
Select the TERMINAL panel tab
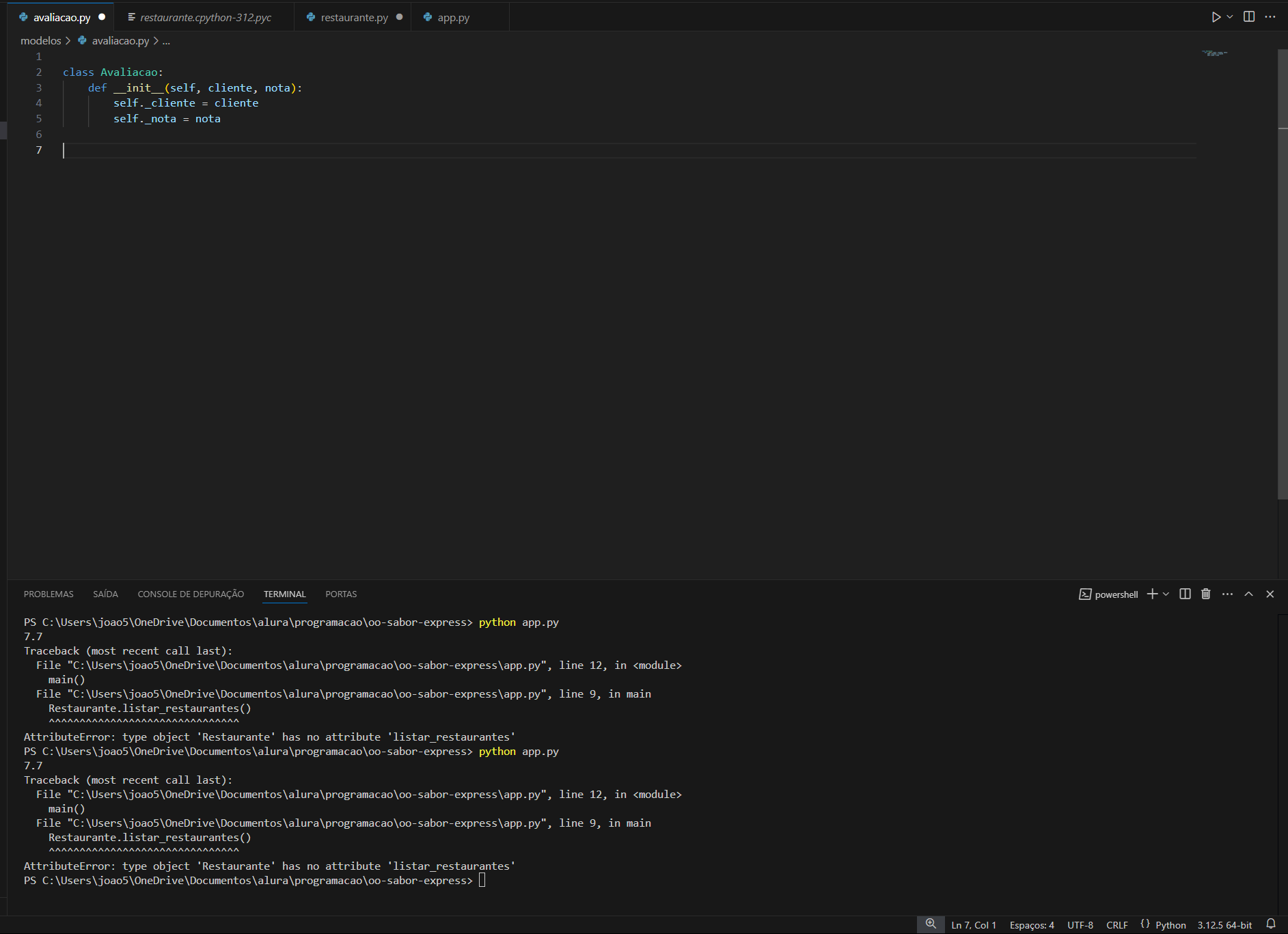point(285,594)
